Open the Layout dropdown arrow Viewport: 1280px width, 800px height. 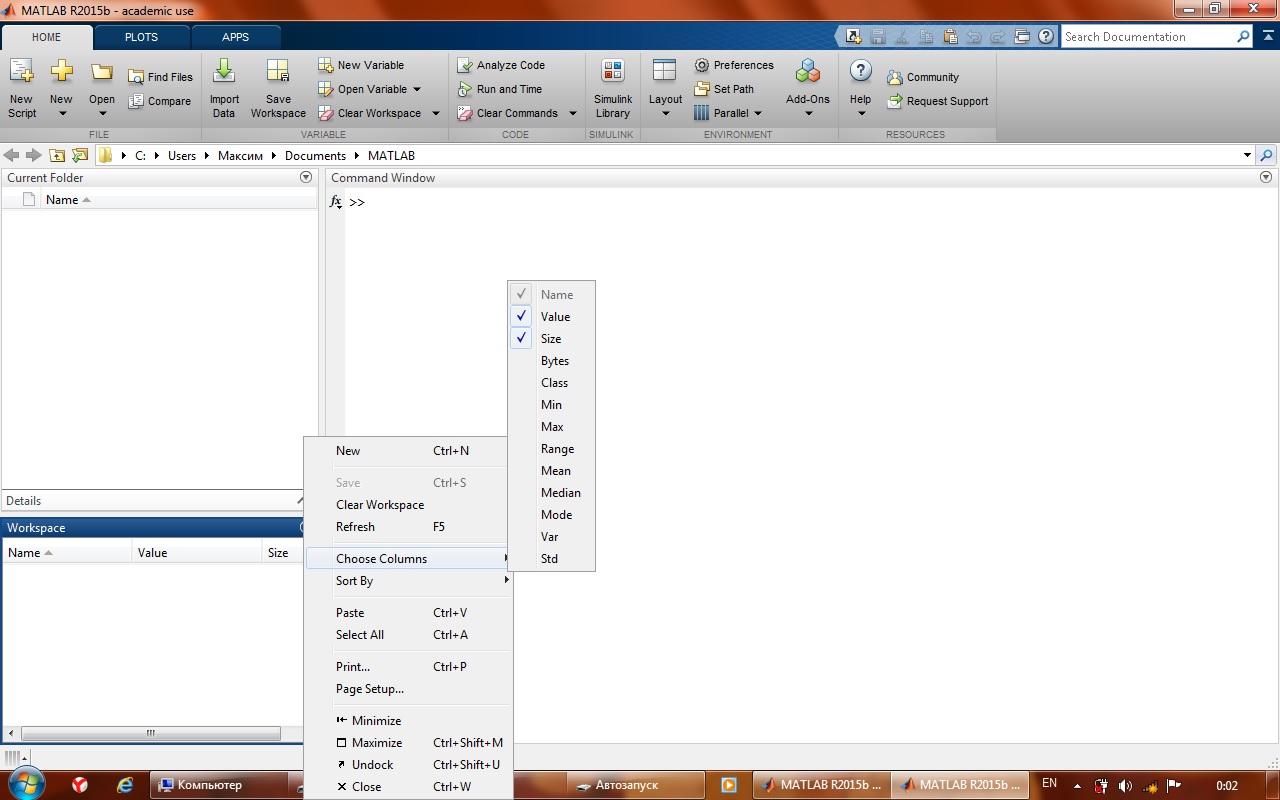665,113
